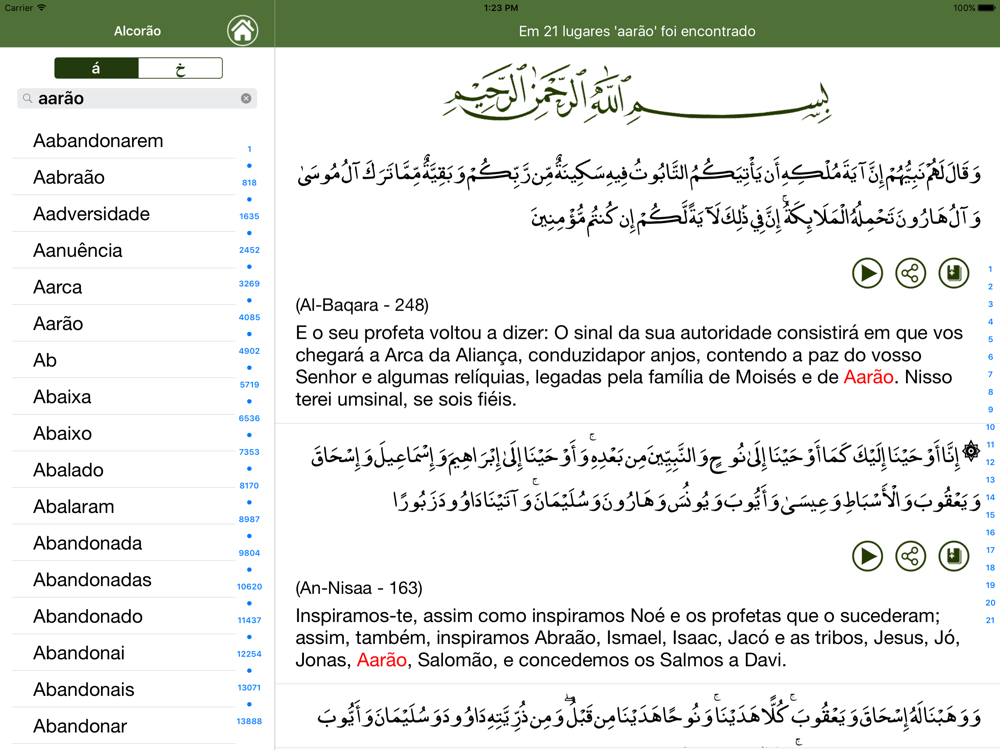Viewport: 1000px width, 750px height.
Task: Choose 'Abandonada' in the word list
Action: (87, 544)
